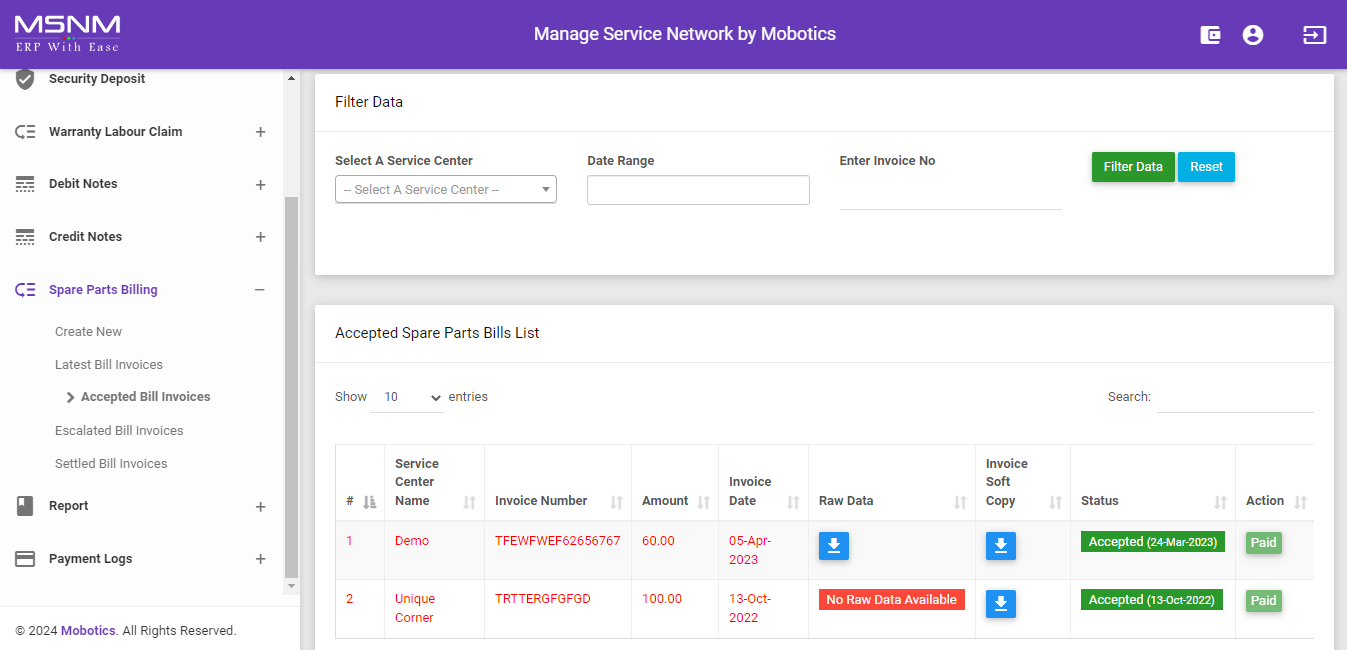Download raw data for Demo invoice
The height and width of the screenshot is (650, 1347).
tap(834, 546)
